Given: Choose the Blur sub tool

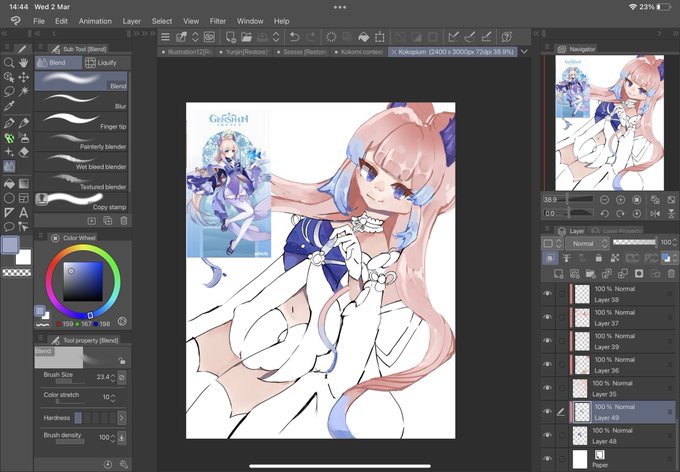Looking at the screenshot, I should click(81, 102).
